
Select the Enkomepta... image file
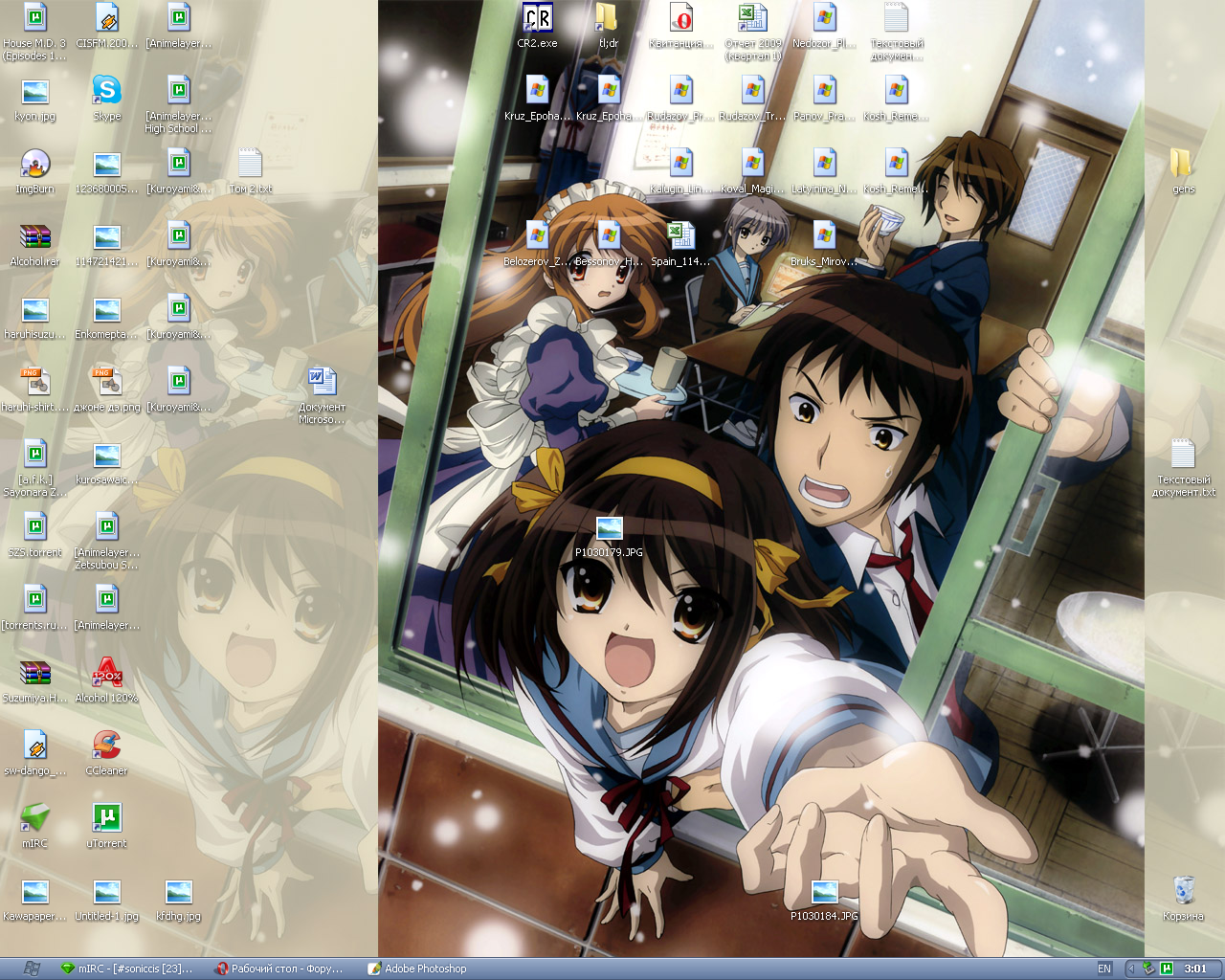coord(107,317)
